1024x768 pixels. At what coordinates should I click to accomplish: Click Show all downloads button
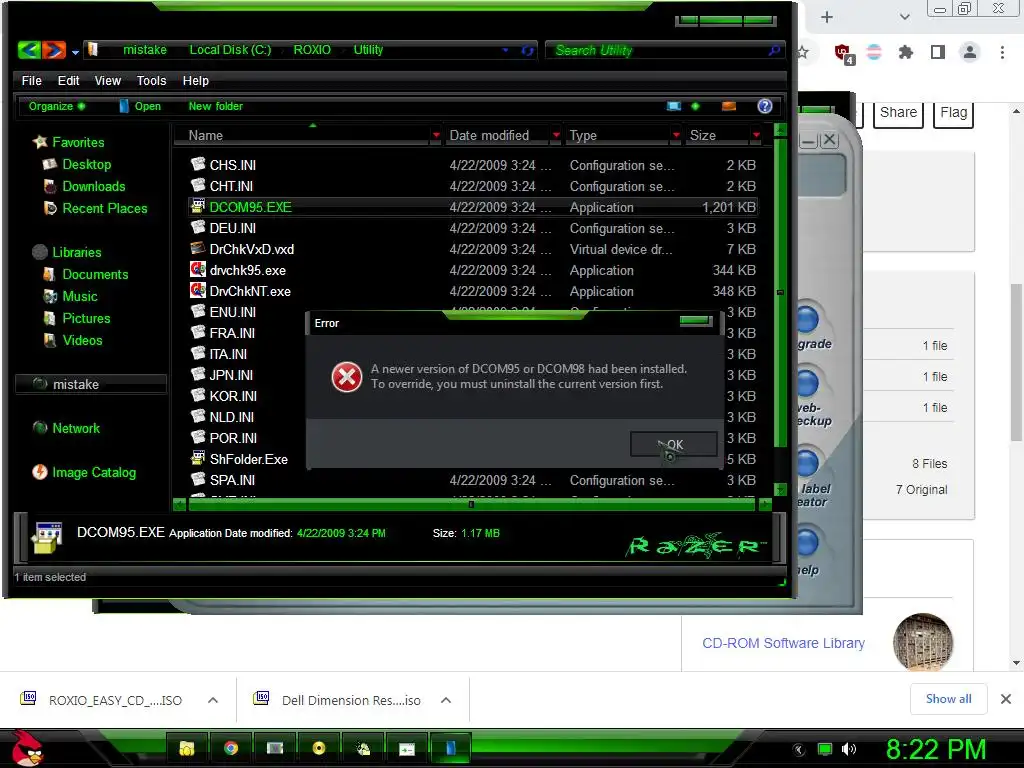click(x=948, y=699)
